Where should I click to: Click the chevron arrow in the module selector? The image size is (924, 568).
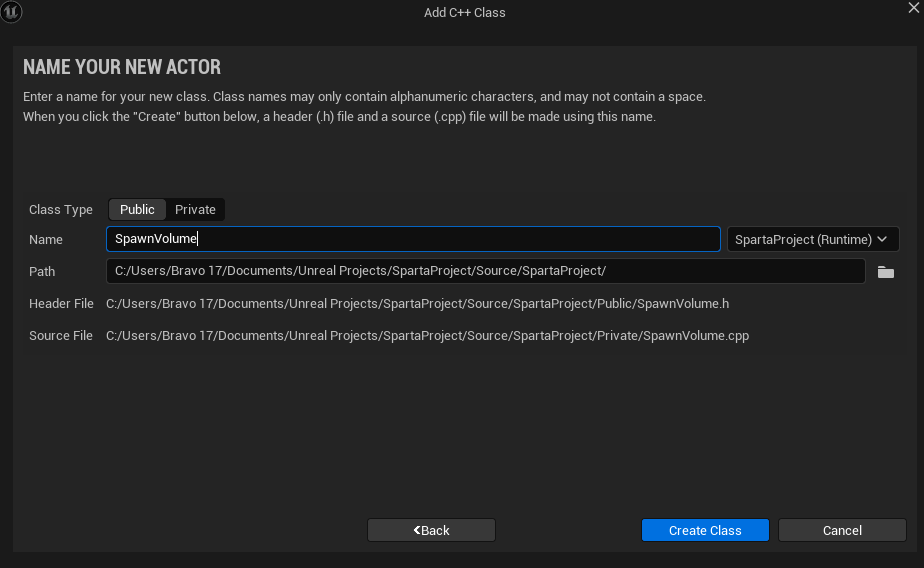pos(882,239)
